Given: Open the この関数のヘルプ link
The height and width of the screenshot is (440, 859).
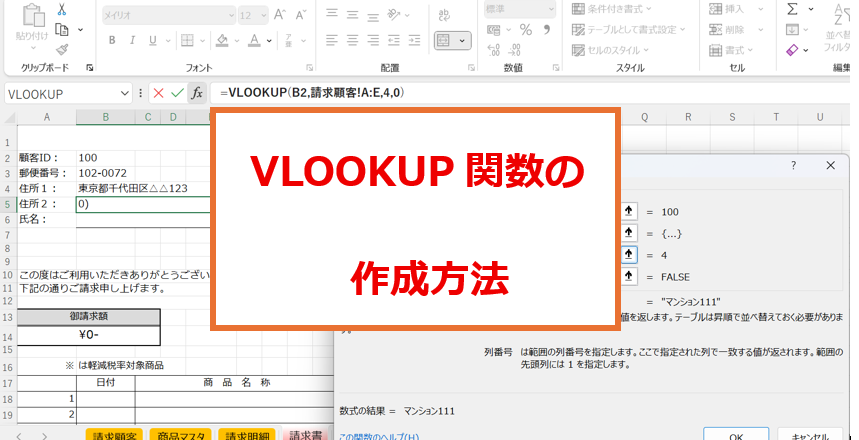Looking at the screenshot, I should pos(379,436).
